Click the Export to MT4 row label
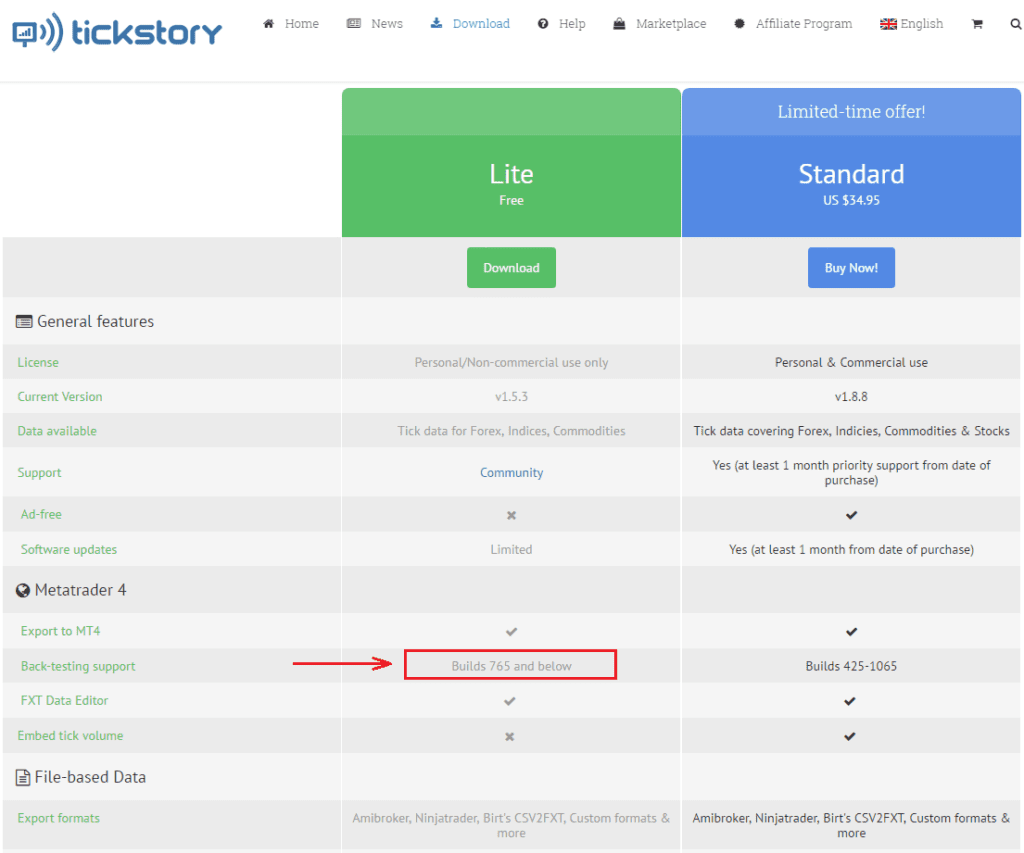This screenshot has height=853, width=1024. pos(60,631)
